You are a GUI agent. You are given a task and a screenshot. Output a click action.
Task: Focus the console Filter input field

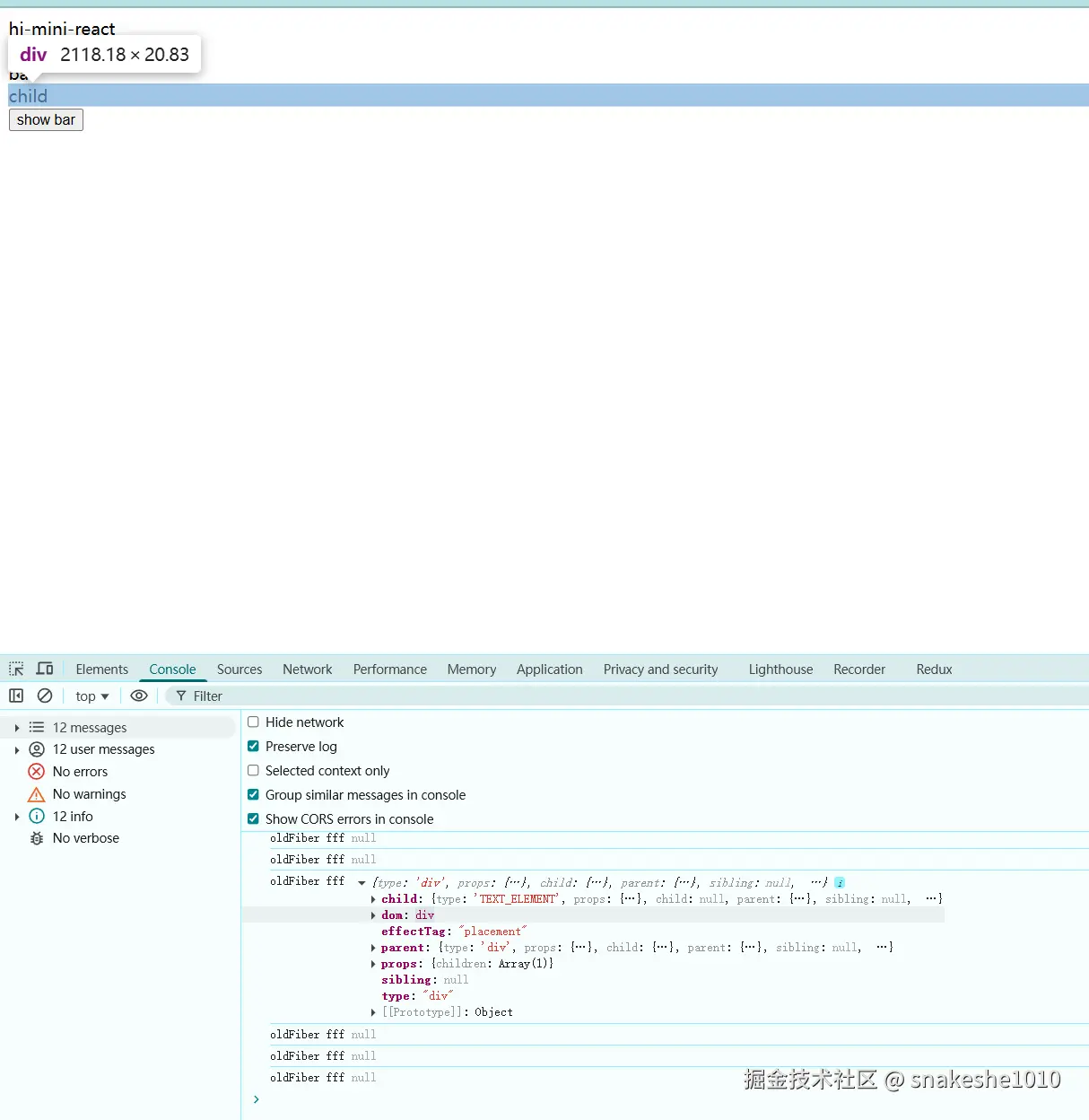pos(628,696)
